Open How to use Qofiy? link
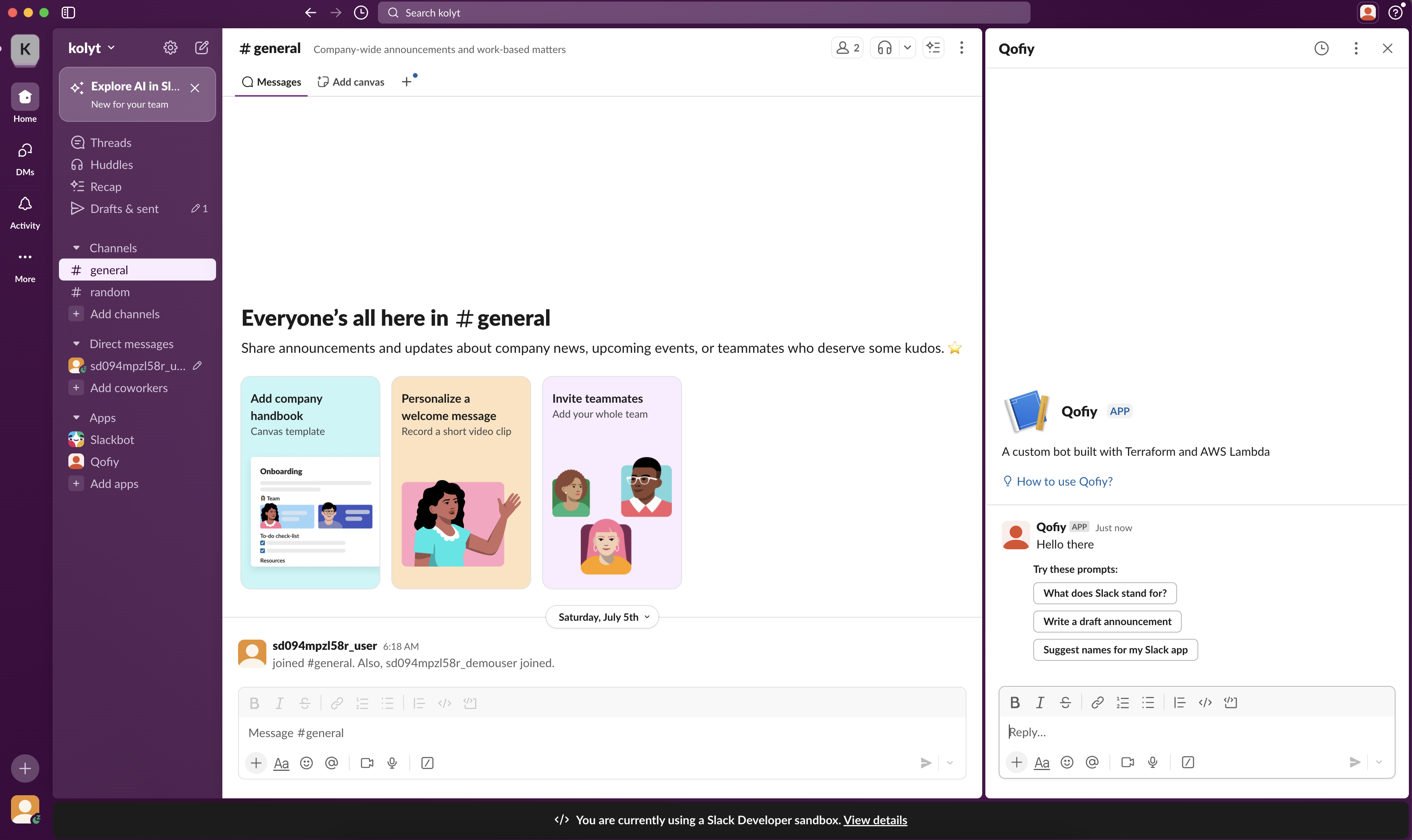 tap(1058, 481)
